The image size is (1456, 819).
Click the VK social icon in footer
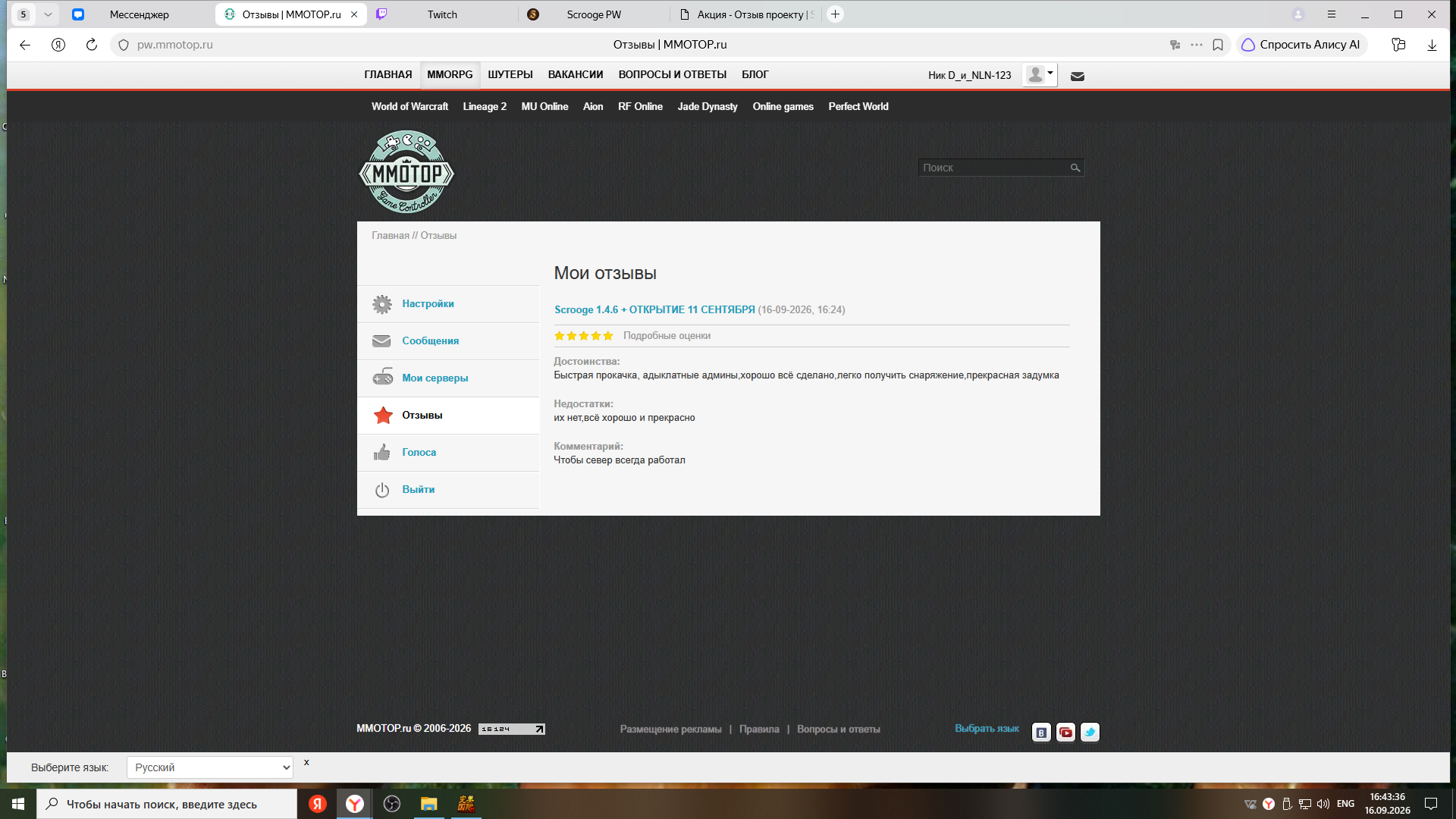pyautogui.click(x=1041, y=733)
